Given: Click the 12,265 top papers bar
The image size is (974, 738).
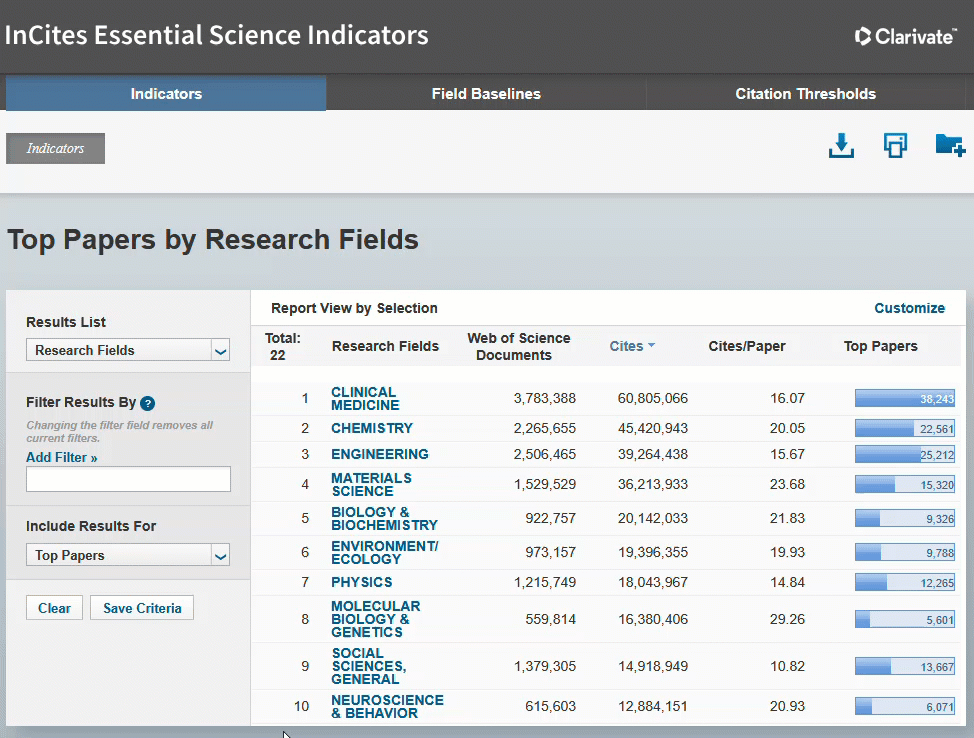Looking at the screenshot, I should pyautogui.click(x=904, y=582).
